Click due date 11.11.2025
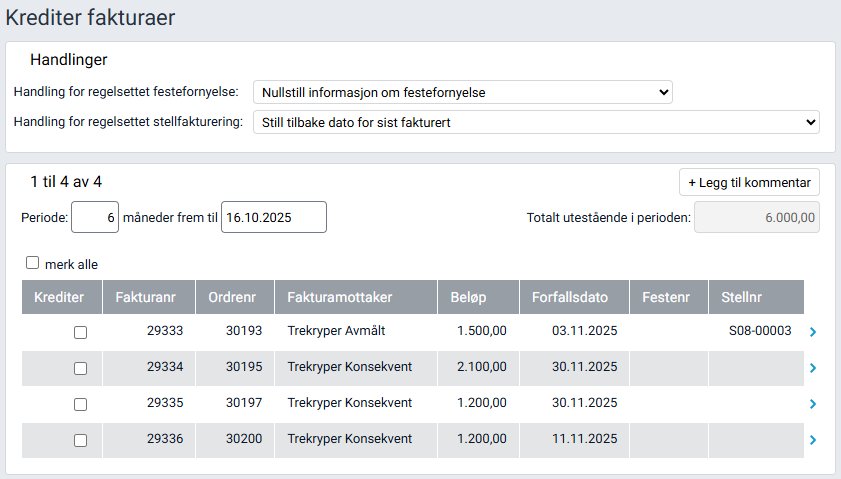Viewport: 841px width, 479px height. [585, 438]
